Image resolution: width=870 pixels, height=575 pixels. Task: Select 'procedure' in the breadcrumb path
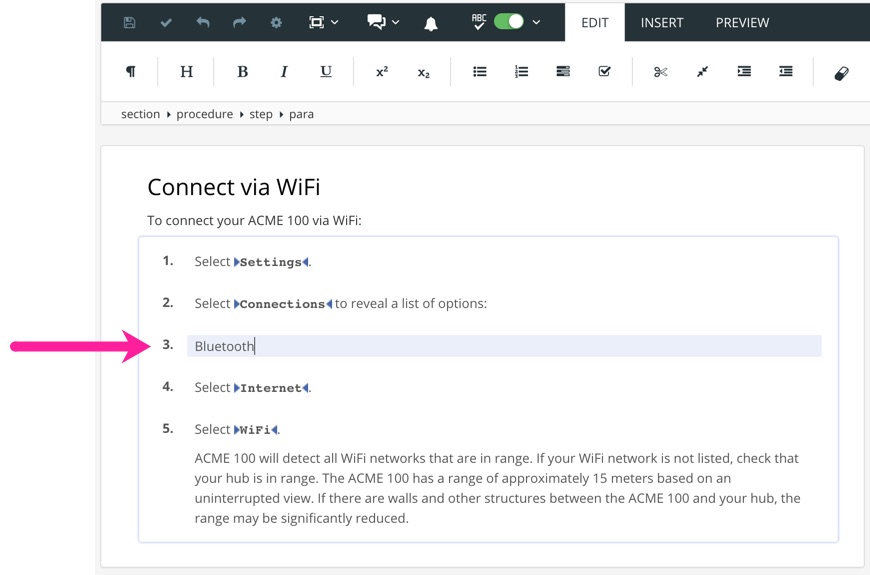tap(204, 114)
